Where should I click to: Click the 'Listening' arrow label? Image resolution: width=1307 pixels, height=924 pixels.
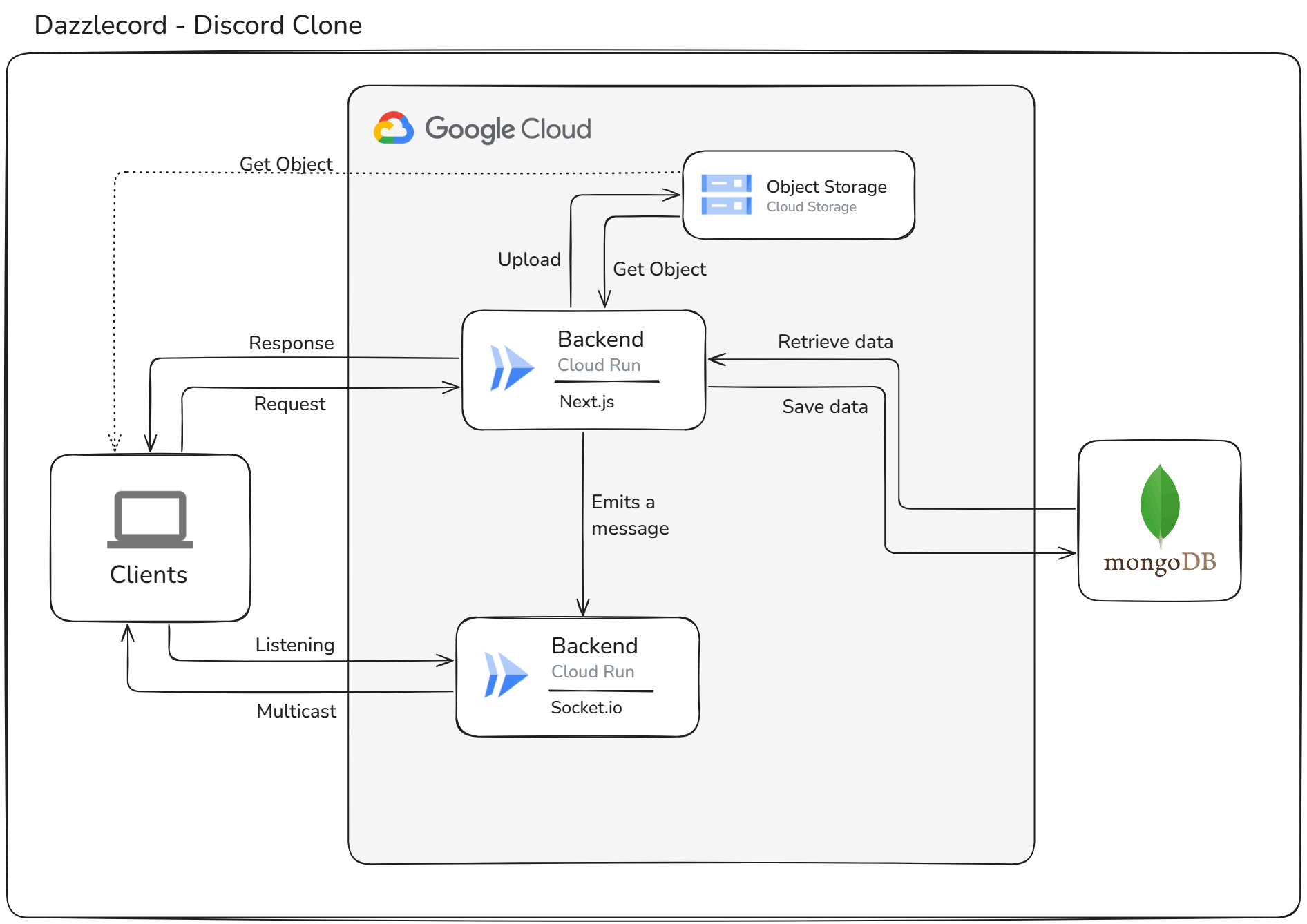click(x=295, y=645)
